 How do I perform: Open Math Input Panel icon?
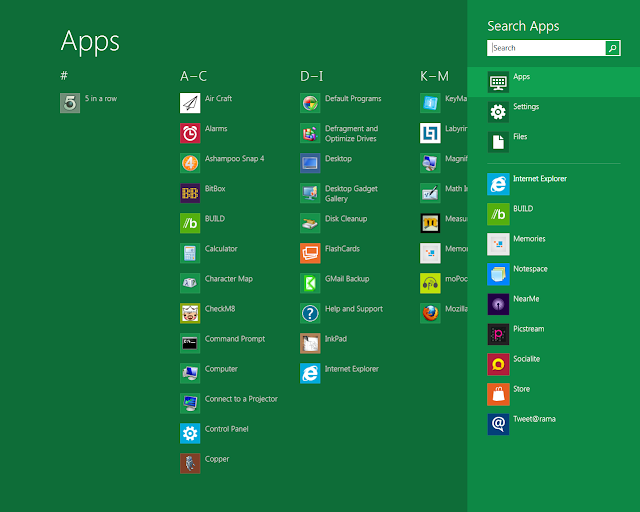pos(430,193)
